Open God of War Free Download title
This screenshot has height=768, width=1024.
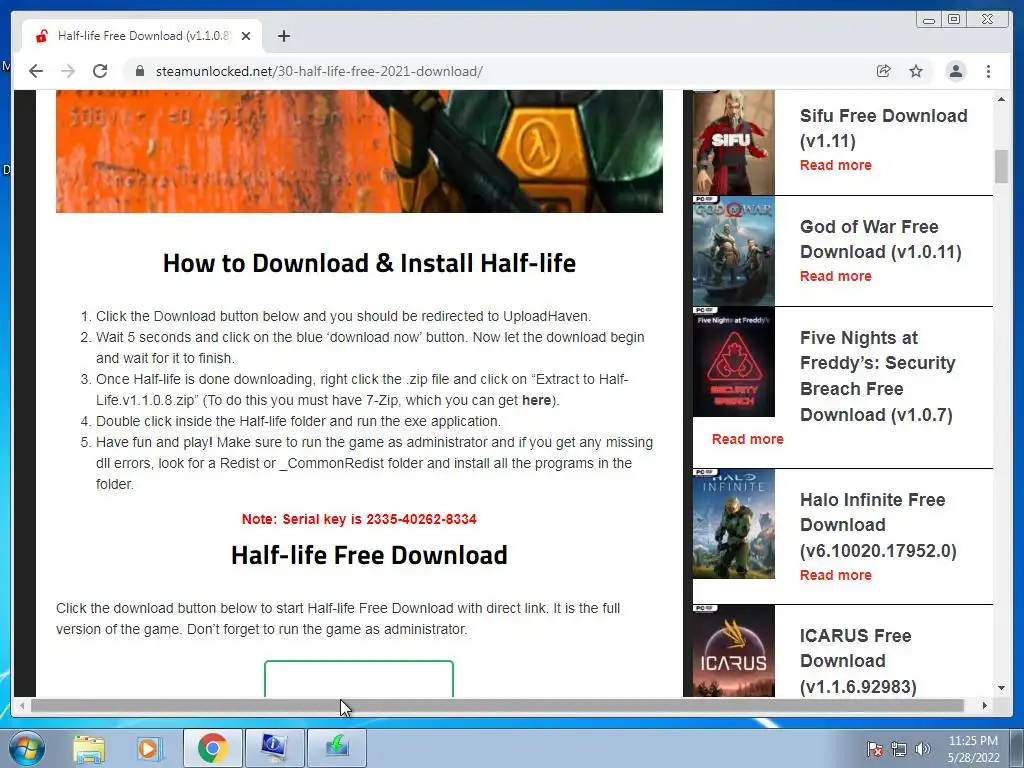pos(880,239)
